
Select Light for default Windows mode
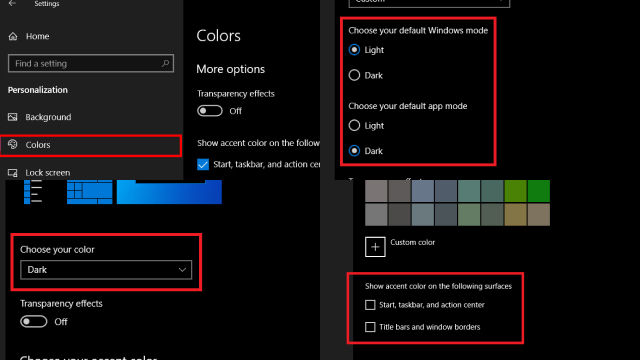(354, 50)
